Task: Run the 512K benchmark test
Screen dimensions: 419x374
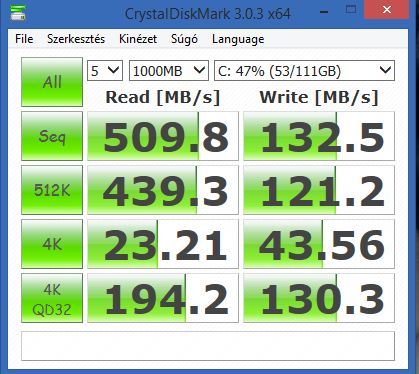Action: (52, 190)
